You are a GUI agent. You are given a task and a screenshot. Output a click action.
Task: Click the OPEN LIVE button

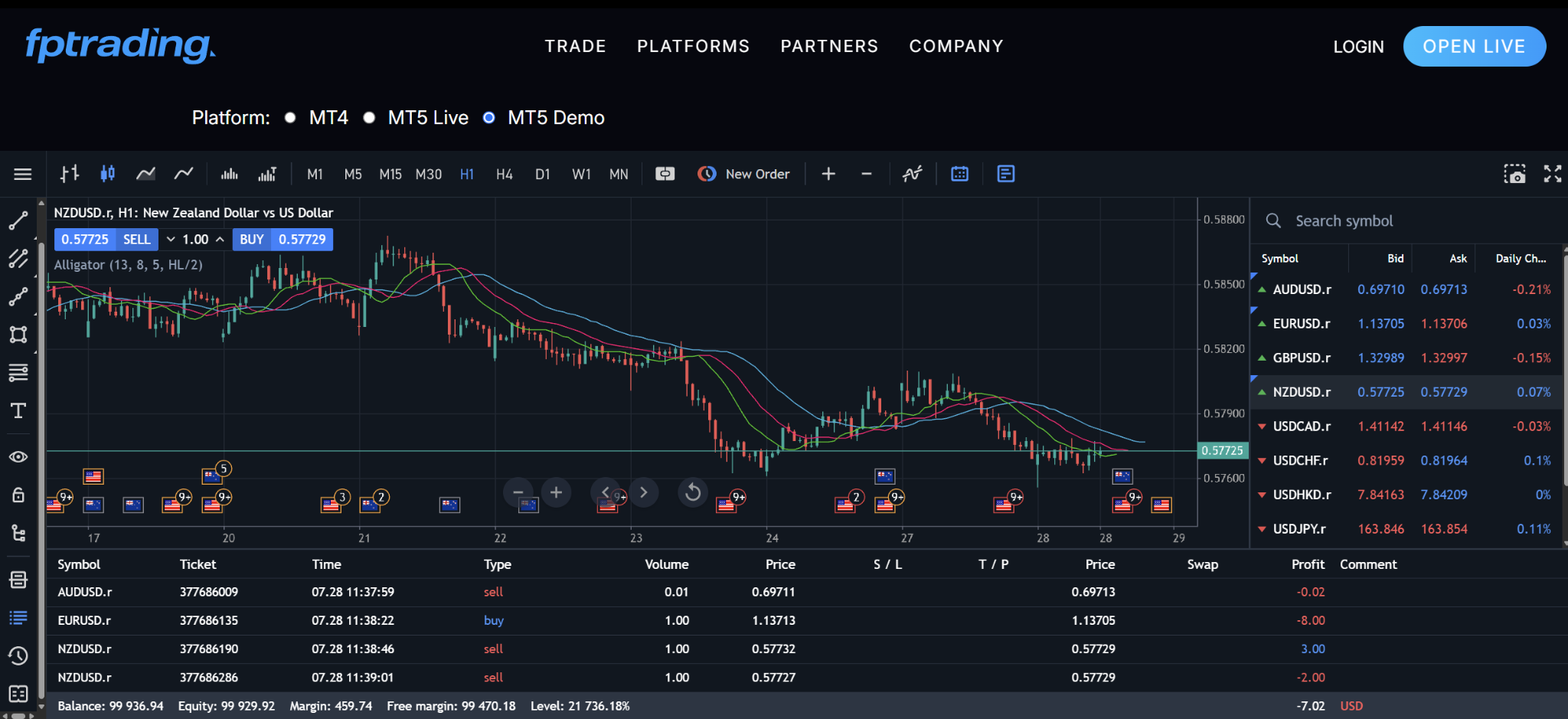point(1475,47)
